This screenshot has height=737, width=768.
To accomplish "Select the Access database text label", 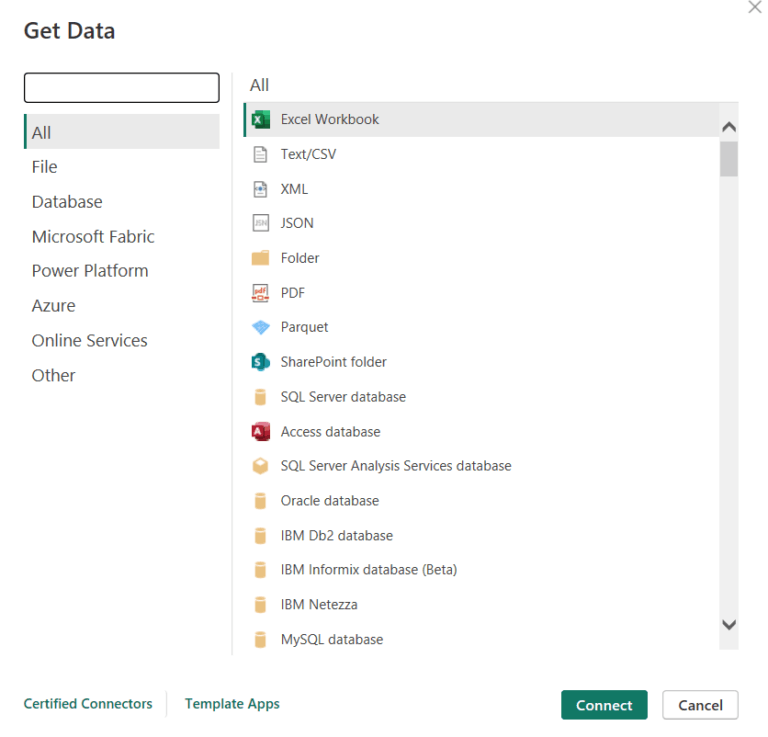I will tap(331, 431).
